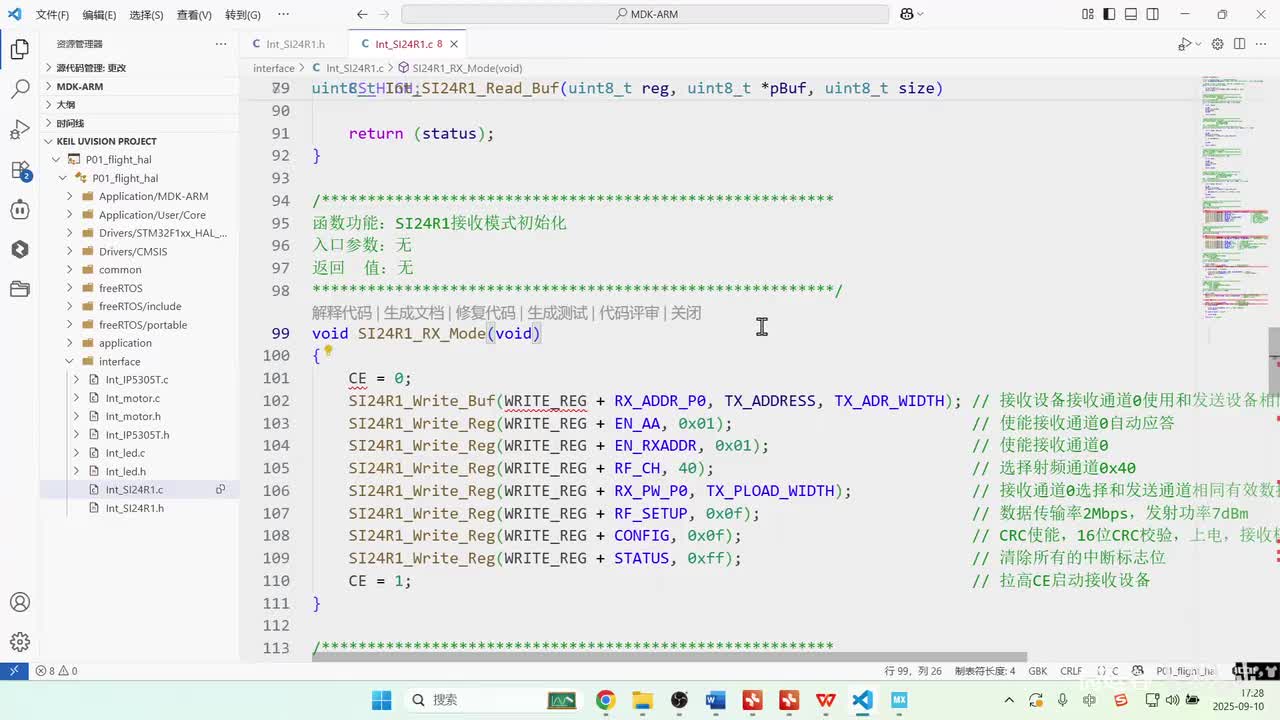Collapse the KEIL UVISION PROJECT section

[x=139, y=141]
